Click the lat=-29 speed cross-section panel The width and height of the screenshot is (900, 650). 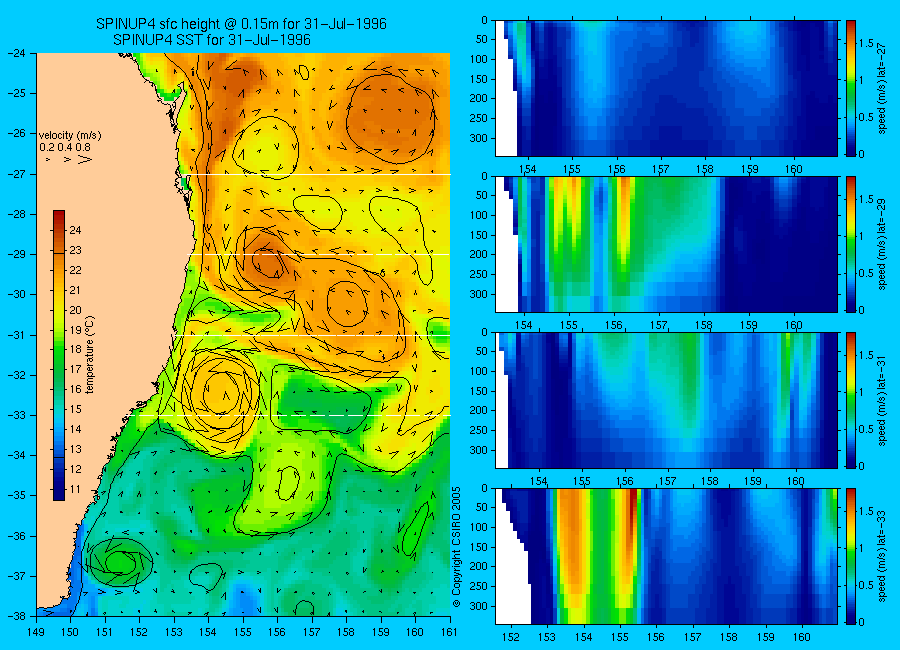click(x=666, y=244)
